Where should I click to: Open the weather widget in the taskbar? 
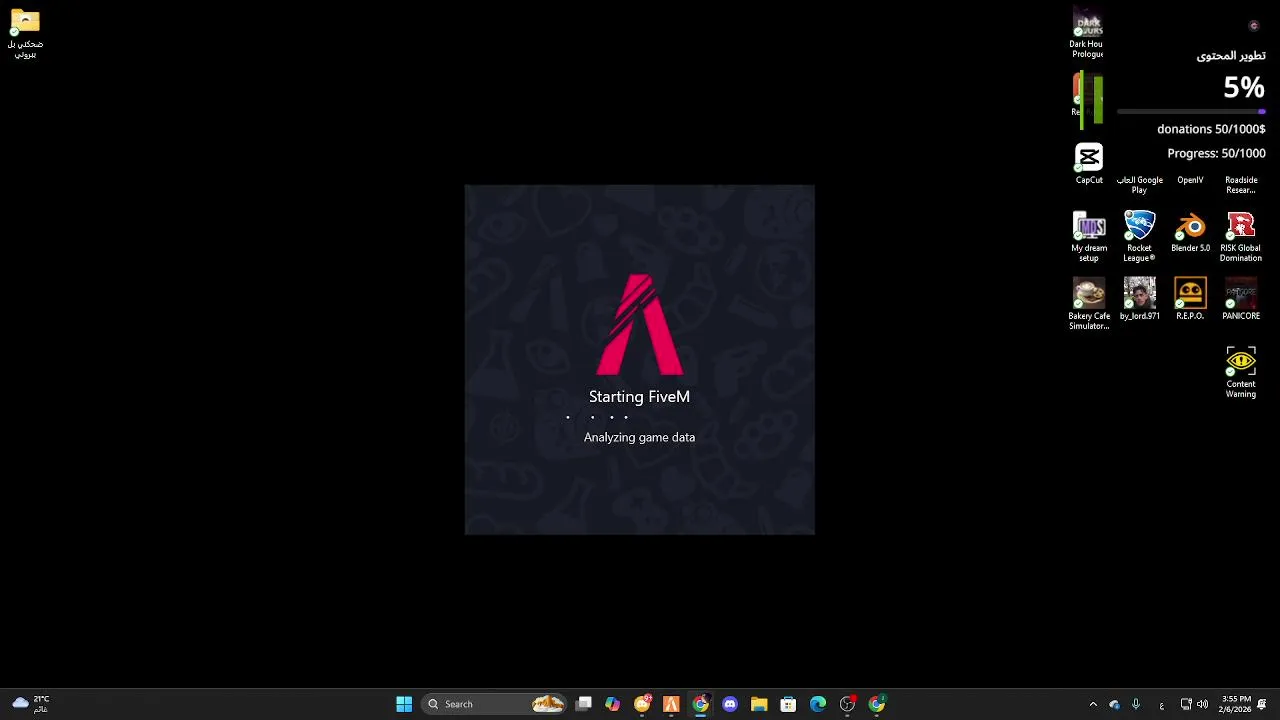[30, 704]
